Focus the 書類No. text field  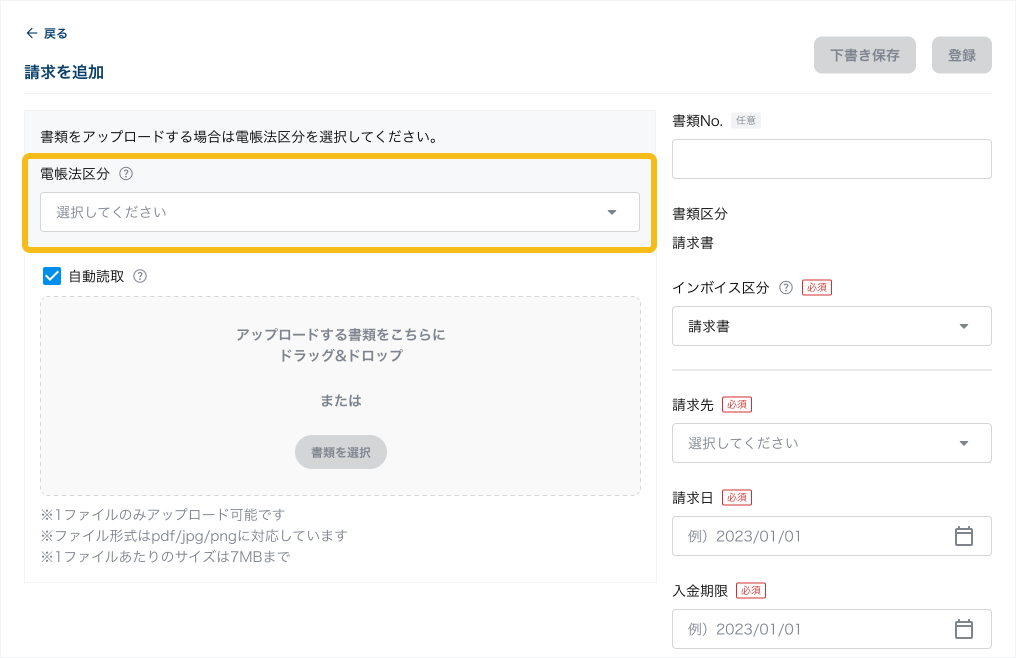pyautogui.click(x=831, y=159)
